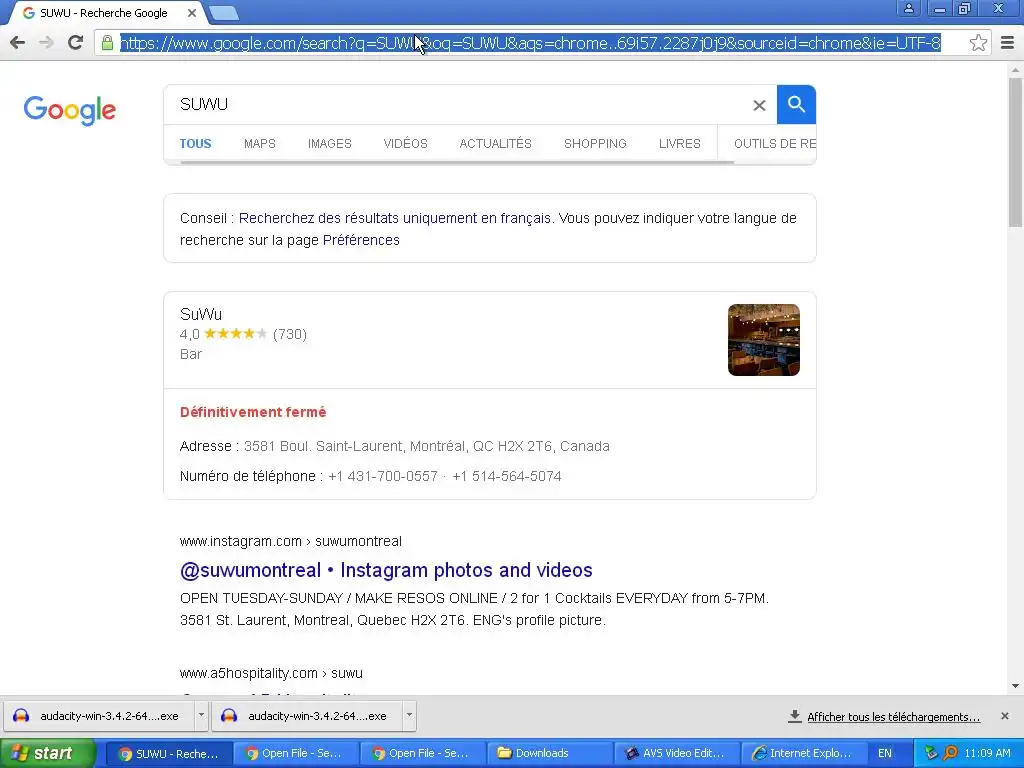Viewport: 1024px width, 768px height.
Task: Click the green padlock security icon
Action: (x=107, y=43)
